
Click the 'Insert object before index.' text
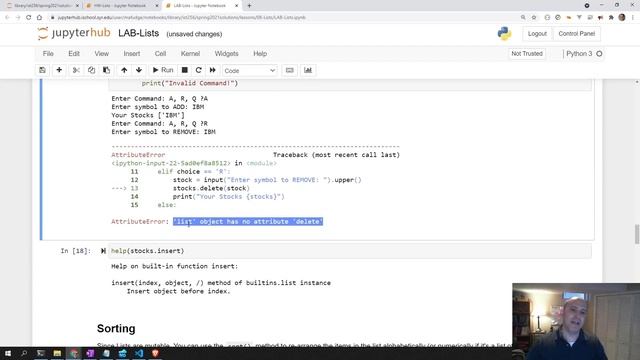178,291
